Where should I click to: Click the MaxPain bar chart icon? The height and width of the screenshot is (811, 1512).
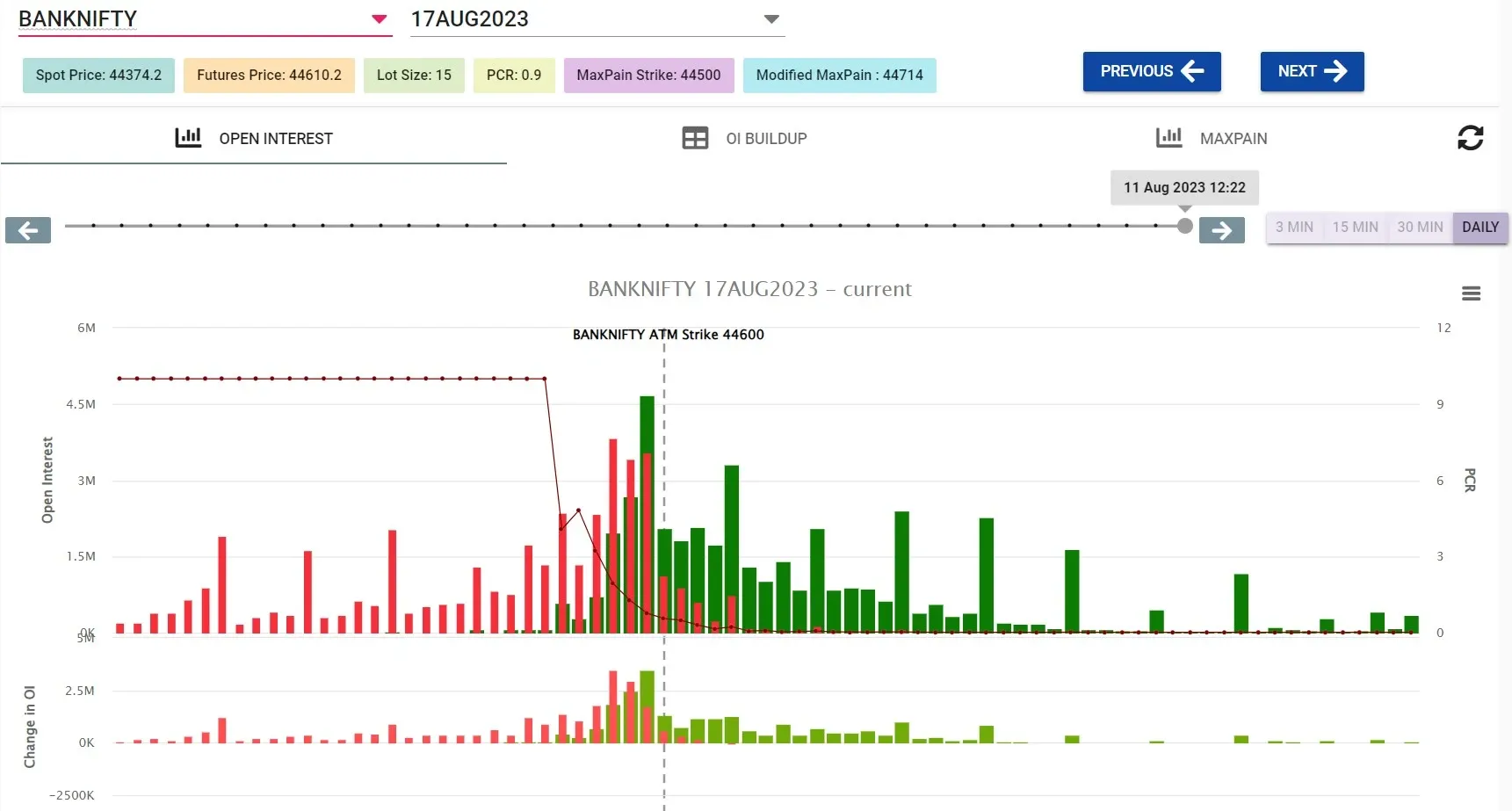pyautogui.click(x=1168, y=137)
